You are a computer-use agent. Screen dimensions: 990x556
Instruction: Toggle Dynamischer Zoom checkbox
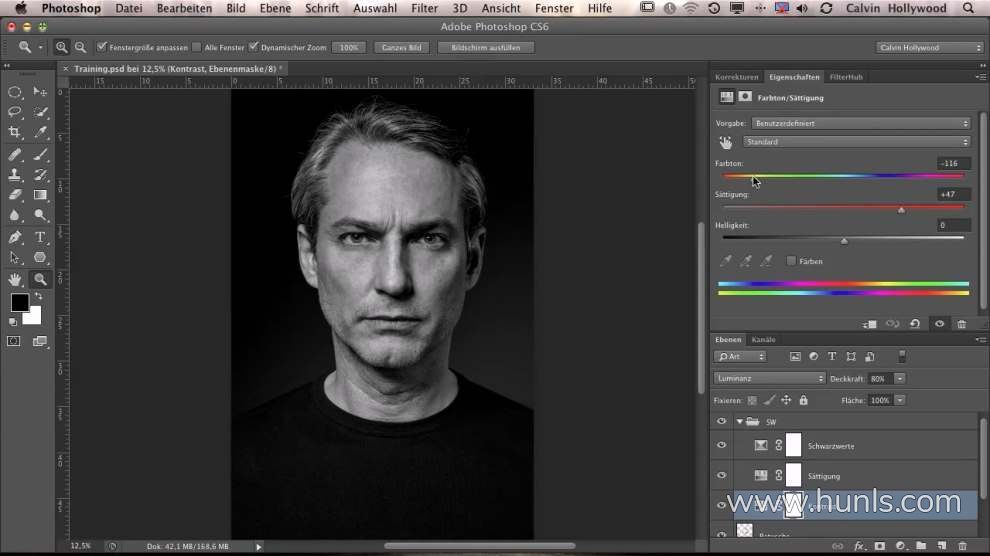click(253, 47)
